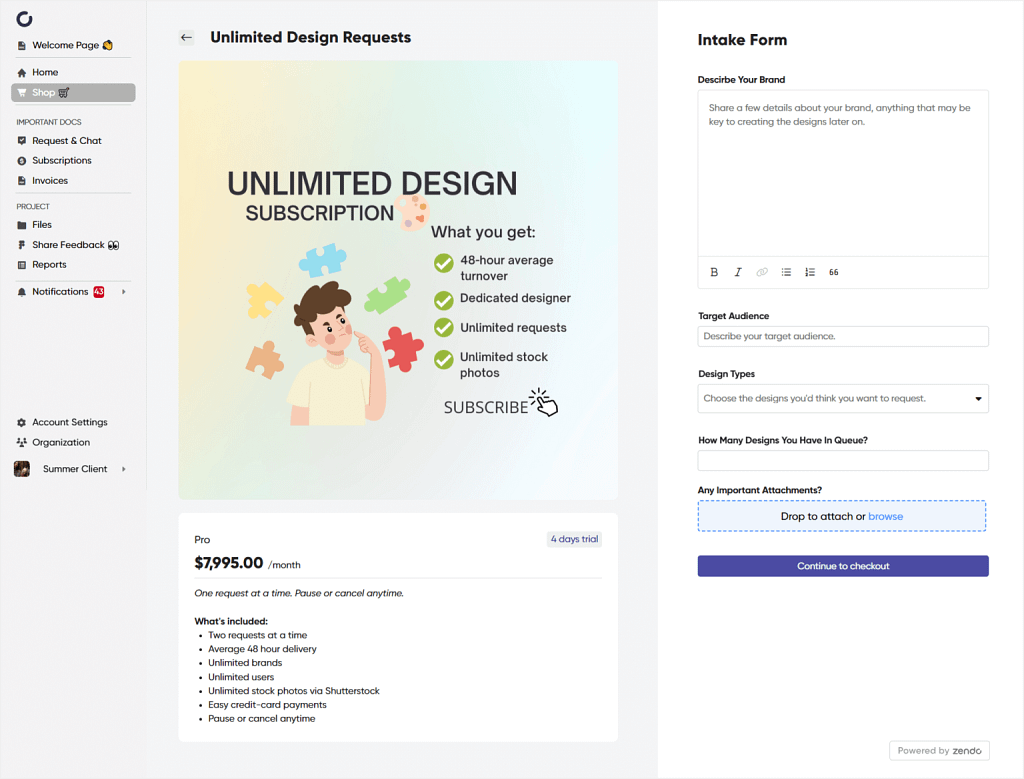Image resolution: width=1024 pixels, height=779 pixels.
Task: Click the Reports table icon
Action: [x=22, y=265]
